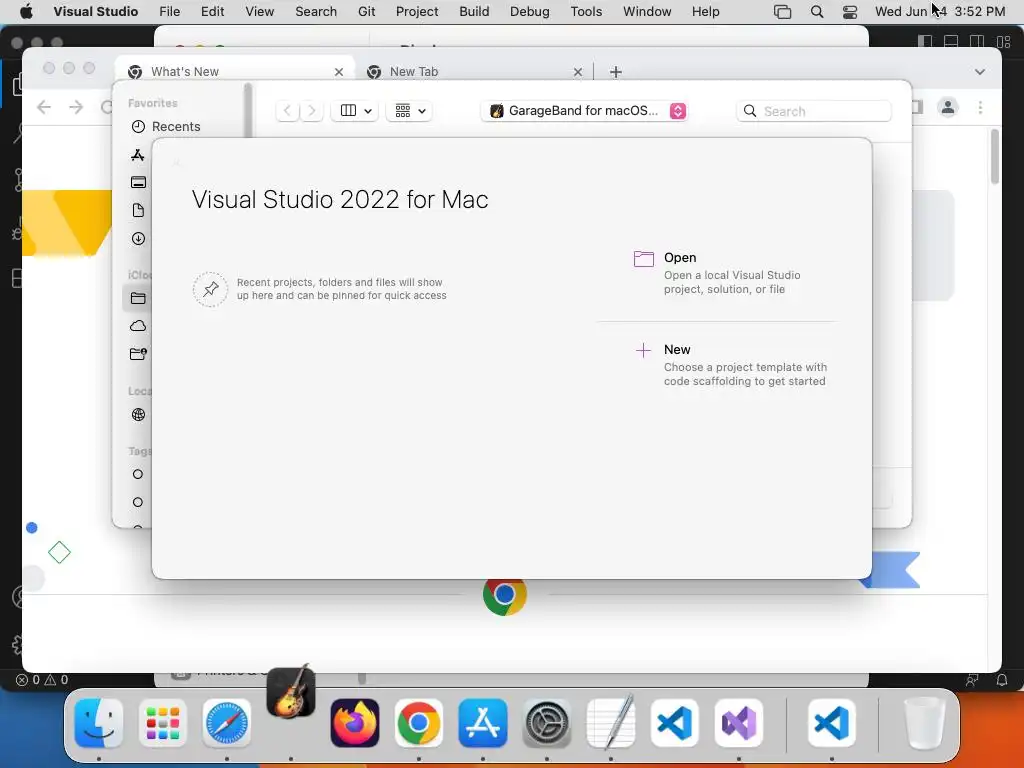Click the Search field in file dialog

point(814,111)
